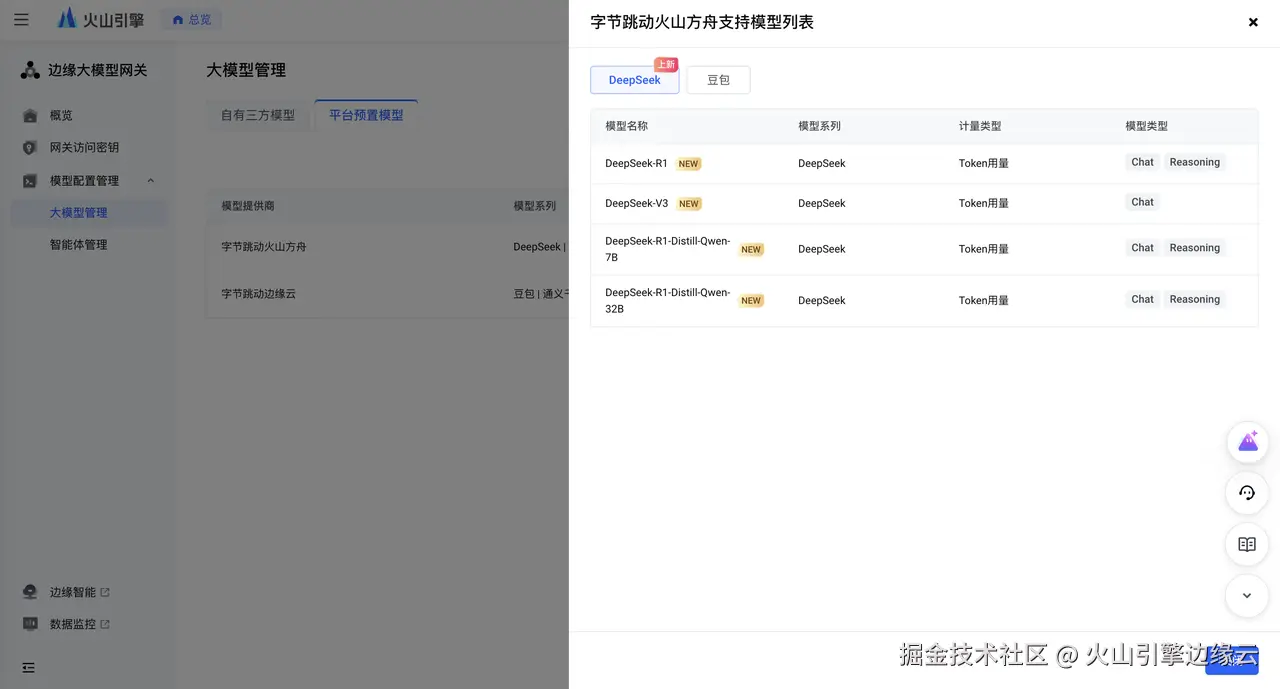The image size is (1280, 689).
Task: Open the hamburger menu at top left
Action: 21,19
